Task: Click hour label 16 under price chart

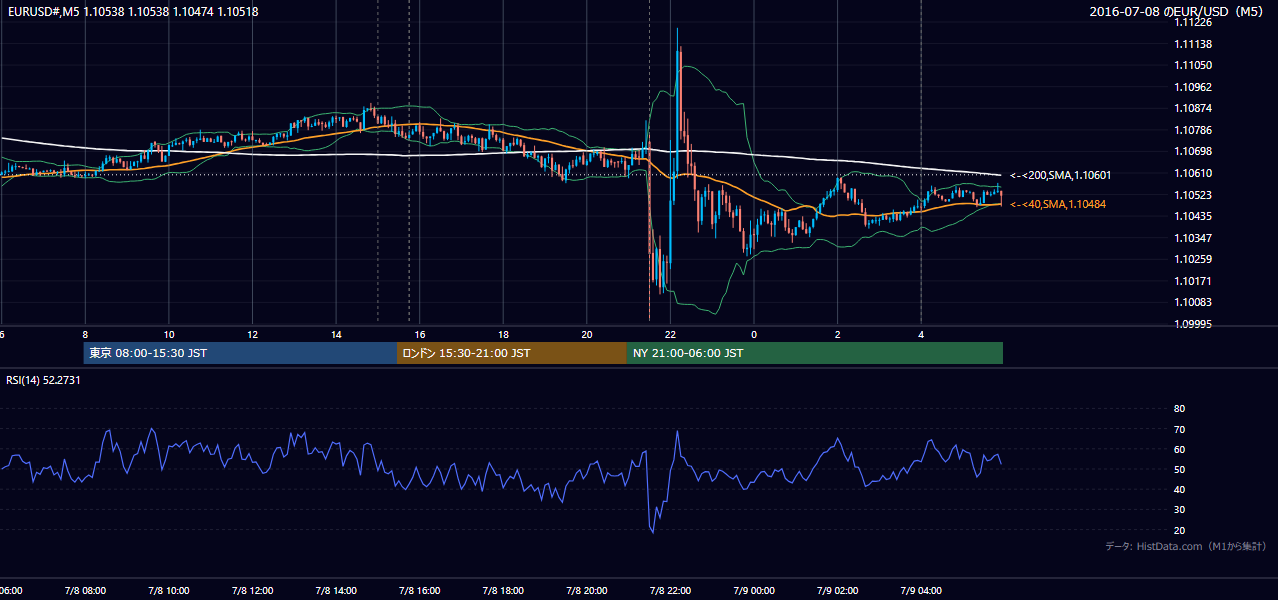Action: (x=420, y=335)
